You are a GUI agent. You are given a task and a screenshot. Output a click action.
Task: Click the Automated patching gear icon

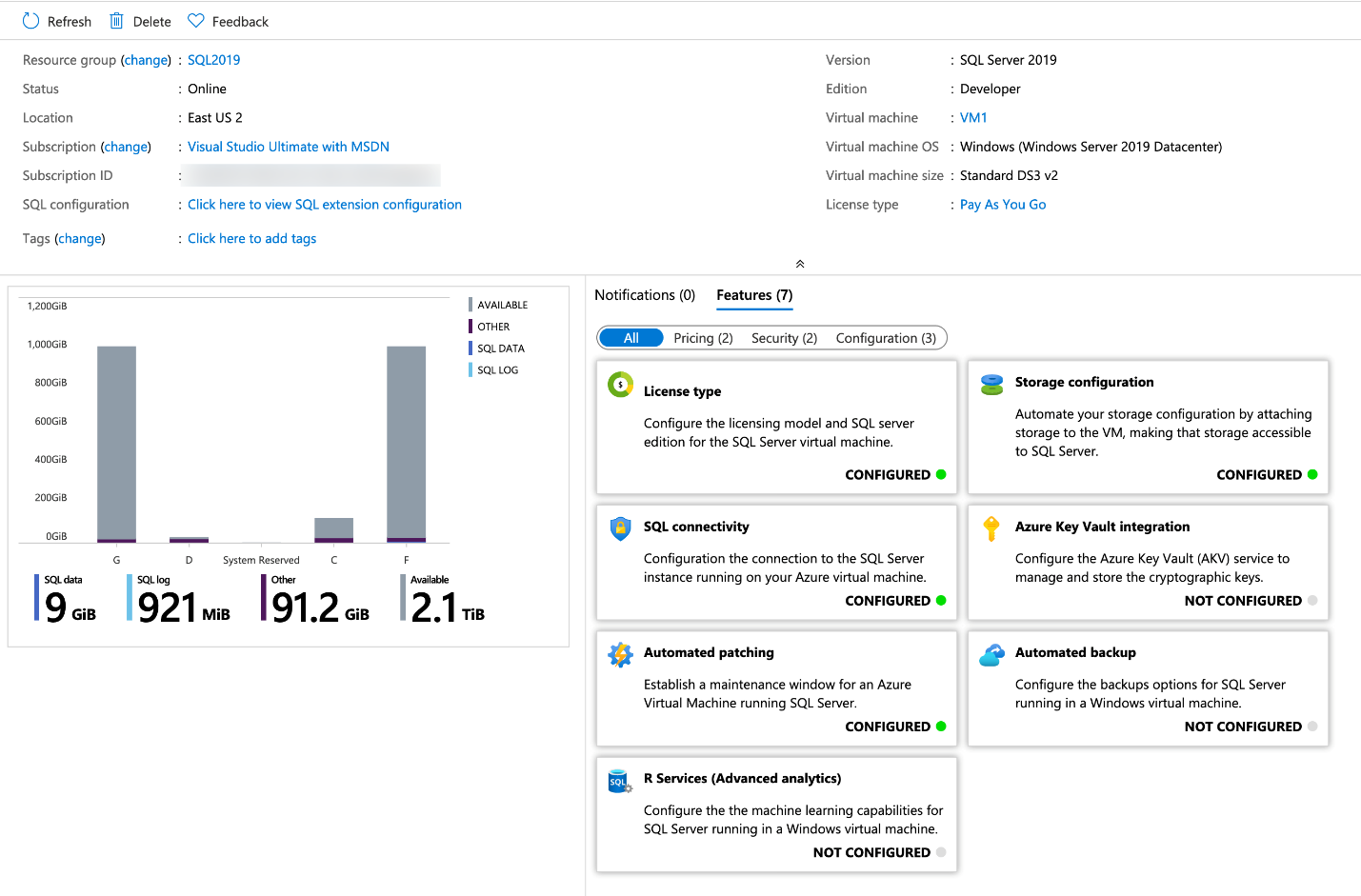620,654
